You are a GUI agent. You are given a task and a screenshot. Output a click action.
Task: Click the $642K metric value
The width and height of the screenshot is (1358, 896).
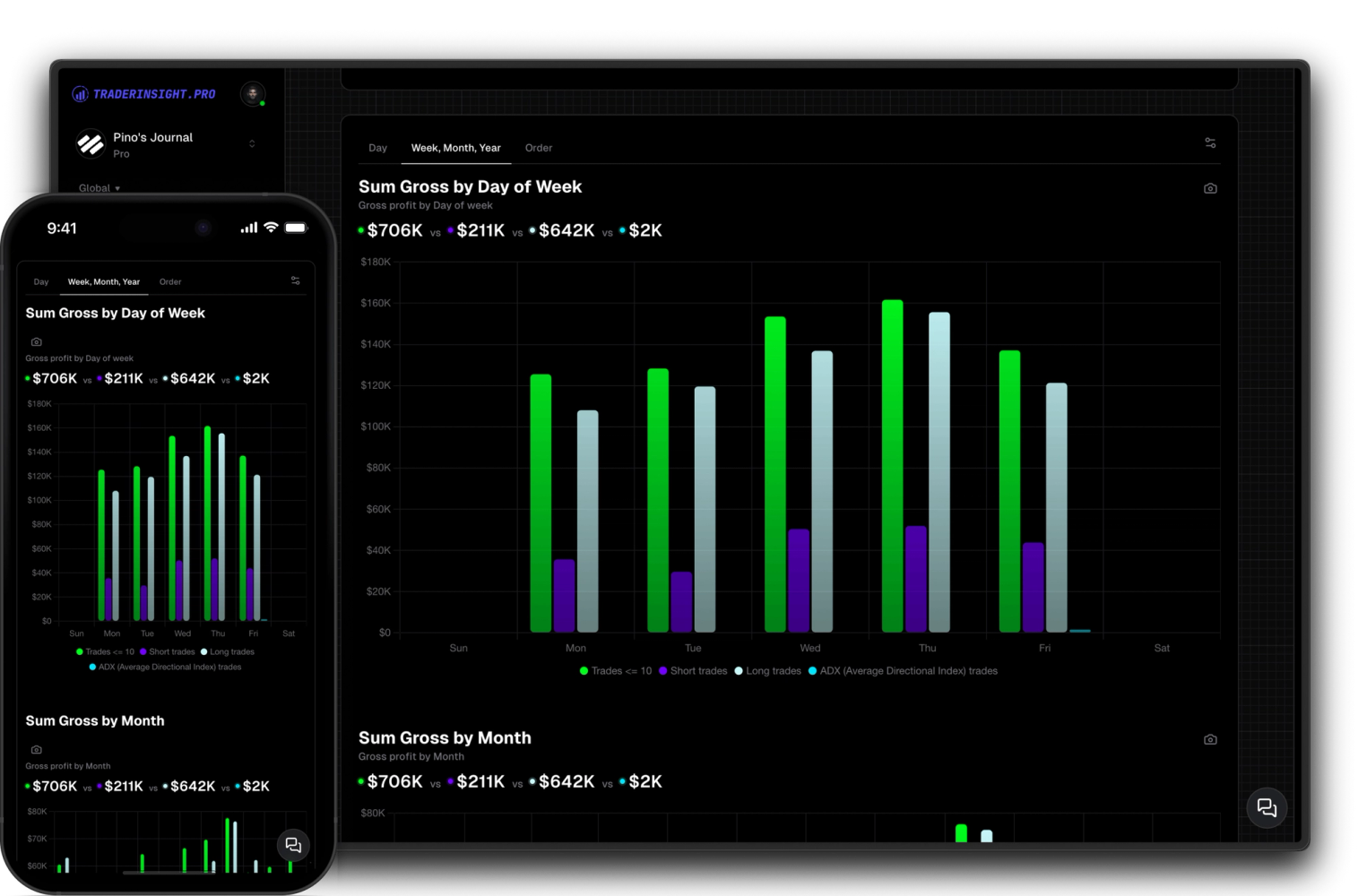coord(567,230)
